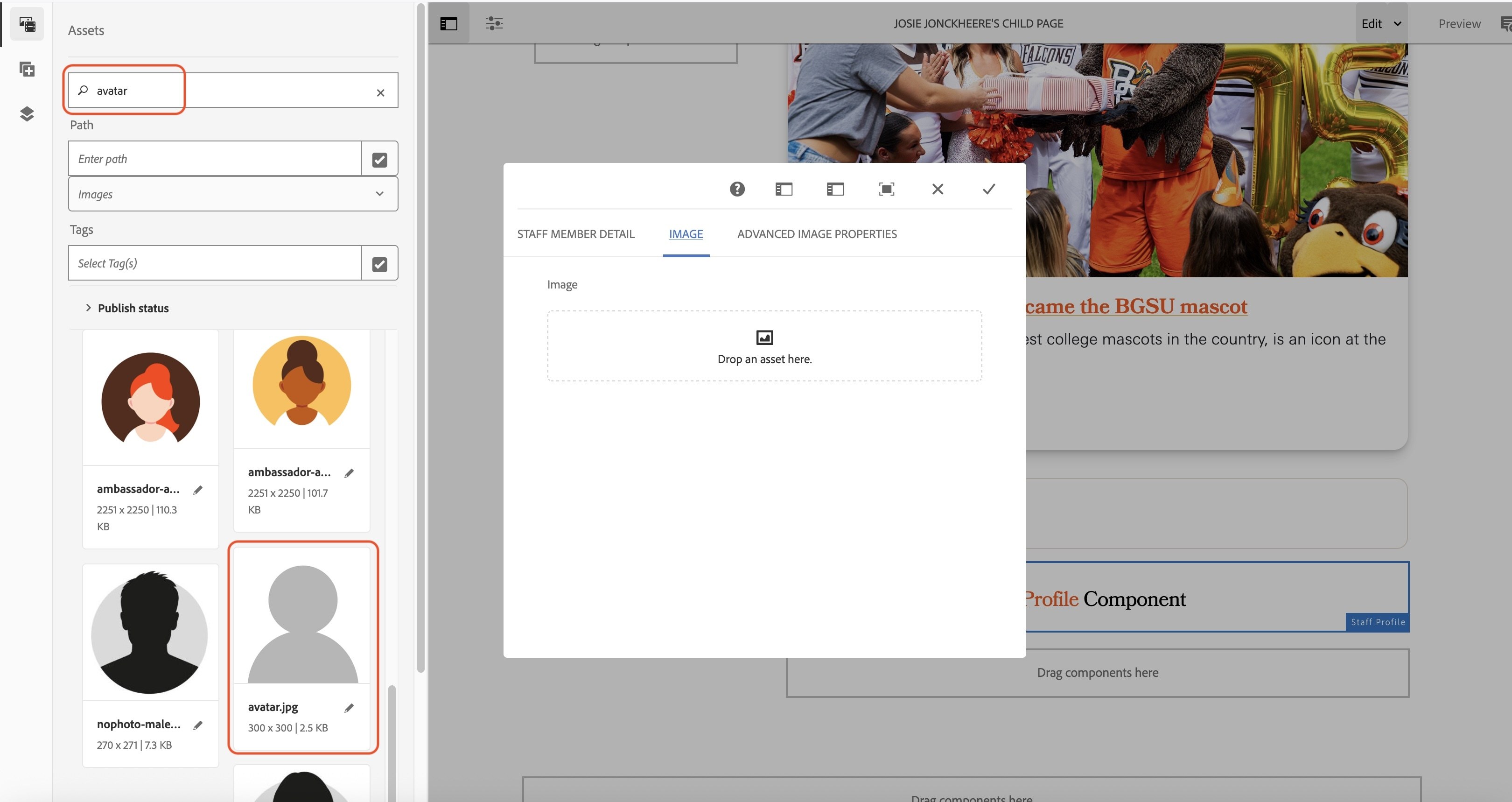Edit the avatar.jpg asset pencil icon
This screenshot has width=1512, height=802.
point(349,708)
